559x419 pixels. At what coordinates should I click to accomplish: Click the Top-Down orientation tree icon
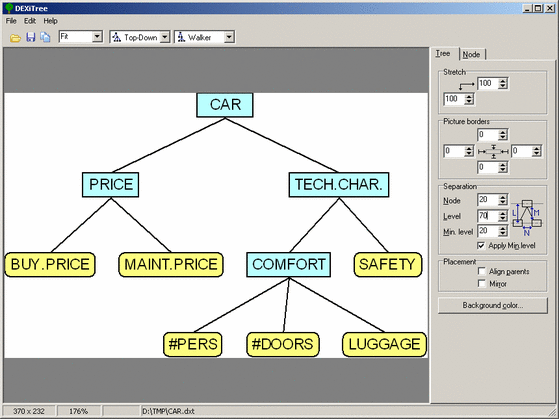coord(117,37)
